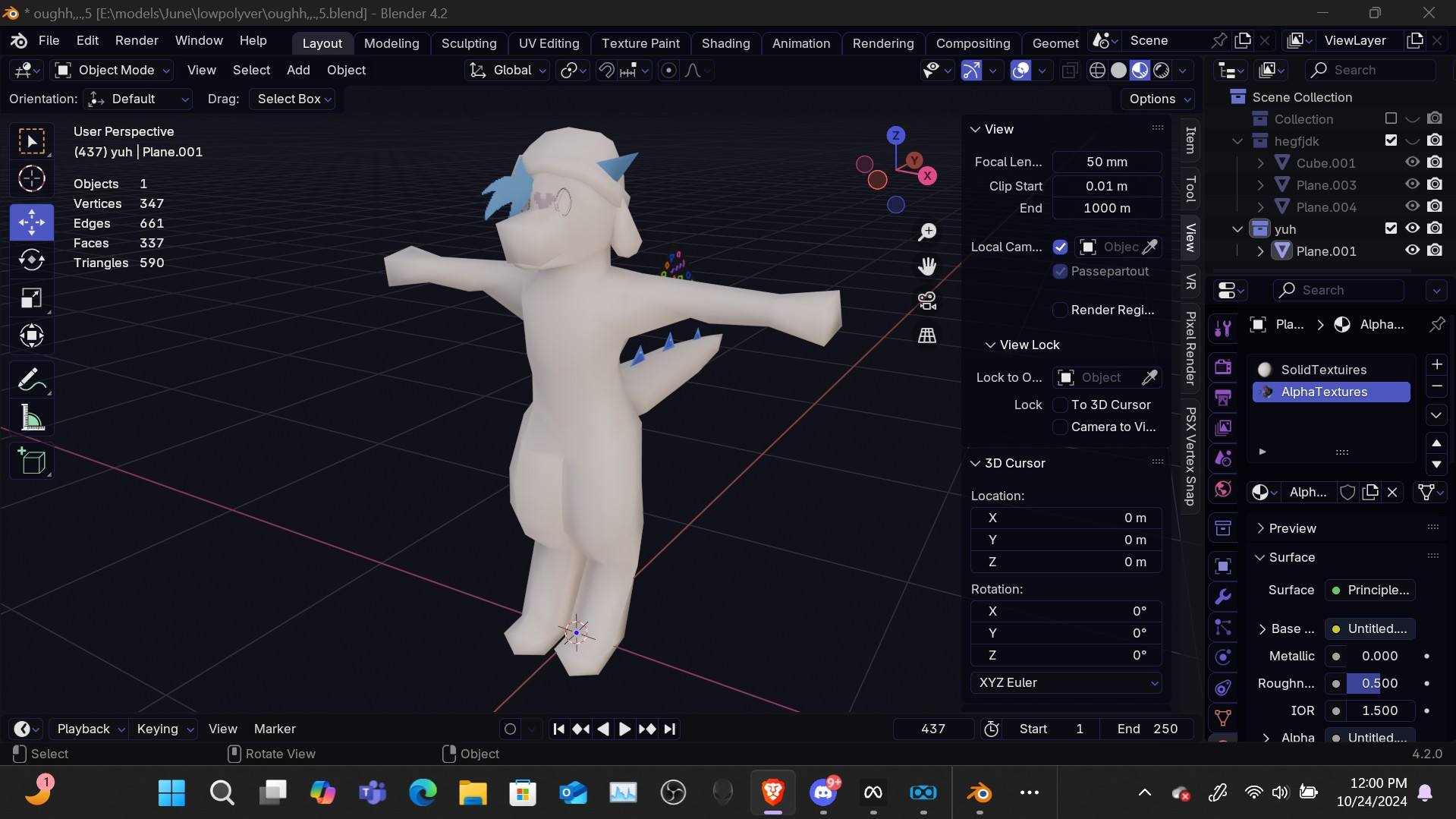Open Discord from the taskbar
This screenshot has height=819, width=1456.
[823, 793]
